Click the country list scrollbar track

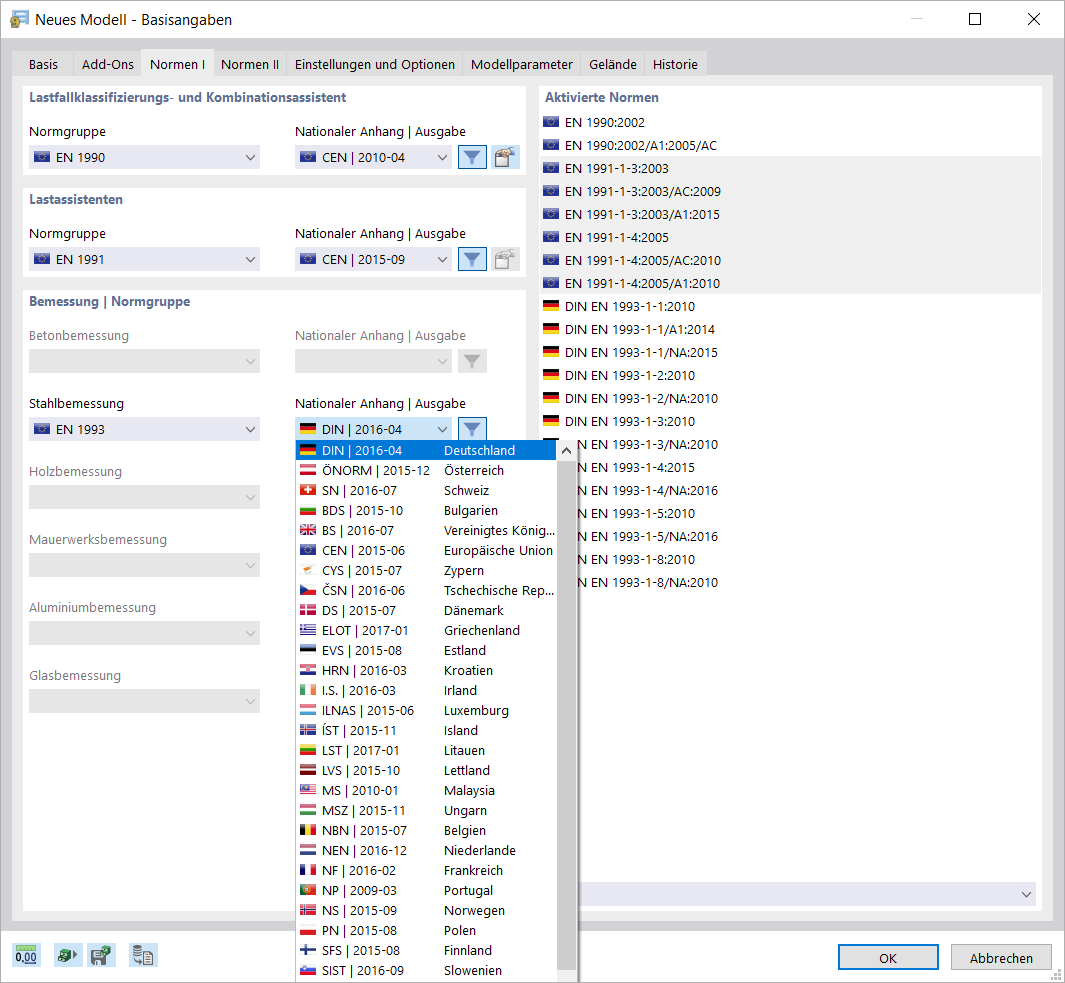[566, 713]
